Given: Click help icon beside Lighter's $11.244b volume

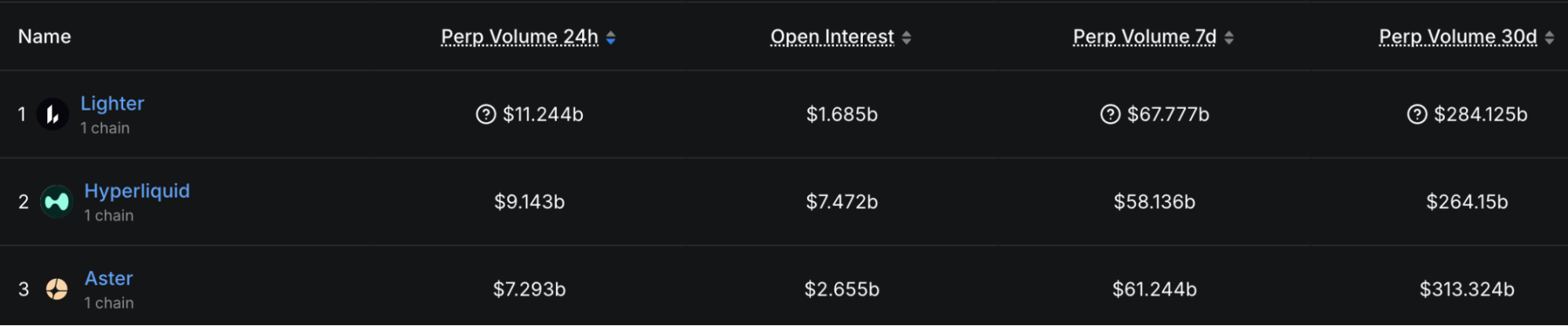Looking at the screenshot, I should point(486,114).
